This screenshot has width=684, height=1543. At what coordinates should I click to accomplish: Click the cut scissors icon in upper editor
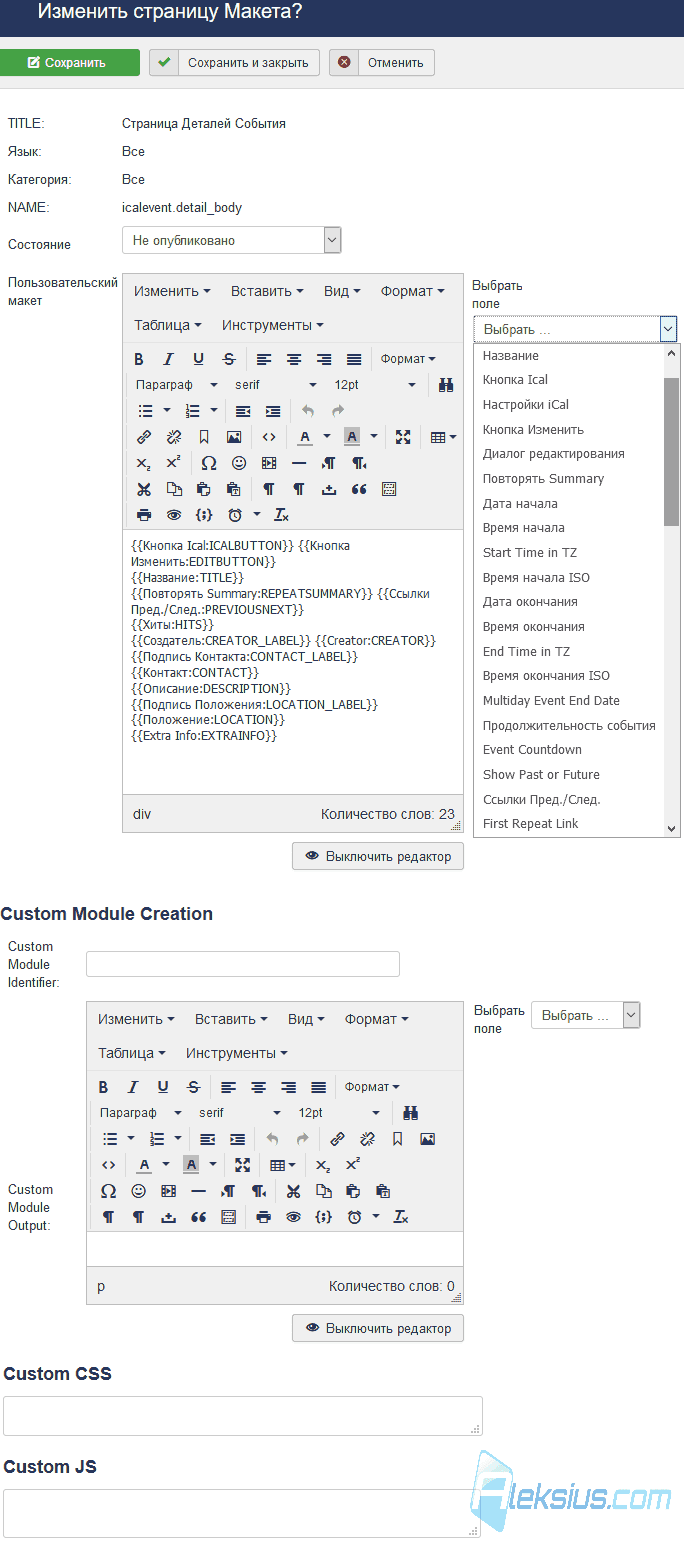pyautogui.click(x=143, y=489)
